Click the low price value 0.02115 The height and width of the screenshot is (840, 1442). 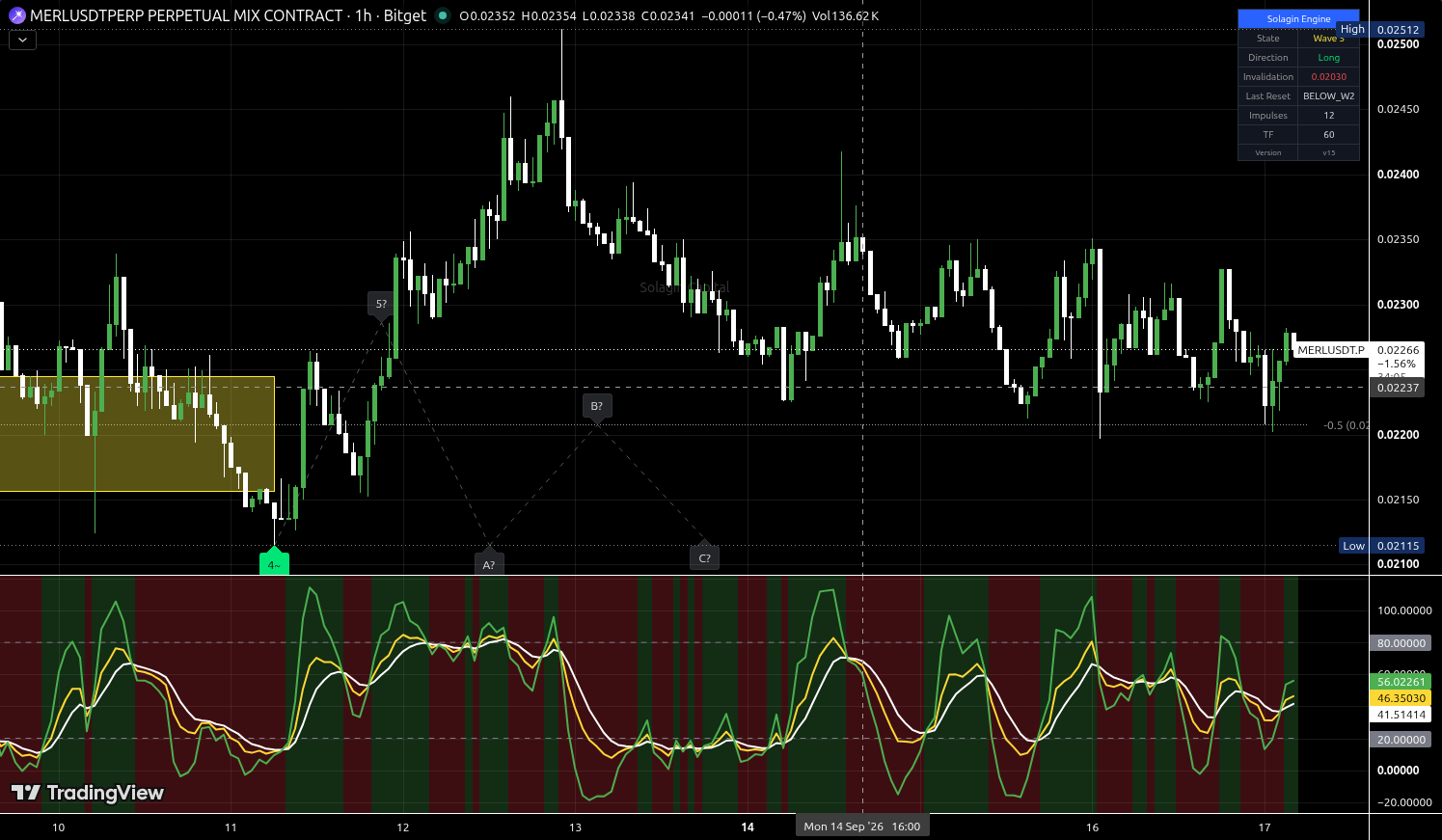coord(1398,546)
